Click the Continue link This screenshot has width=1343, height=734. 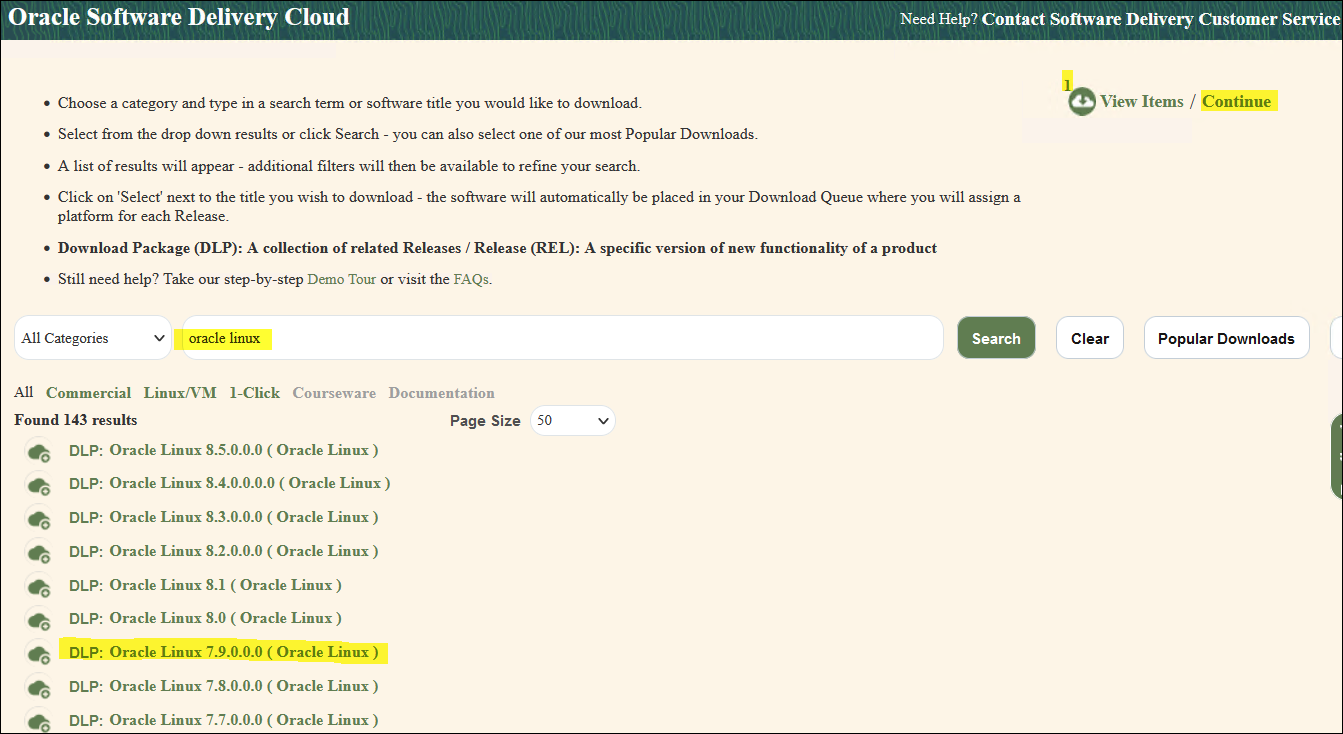click(x=1237, y=101)
